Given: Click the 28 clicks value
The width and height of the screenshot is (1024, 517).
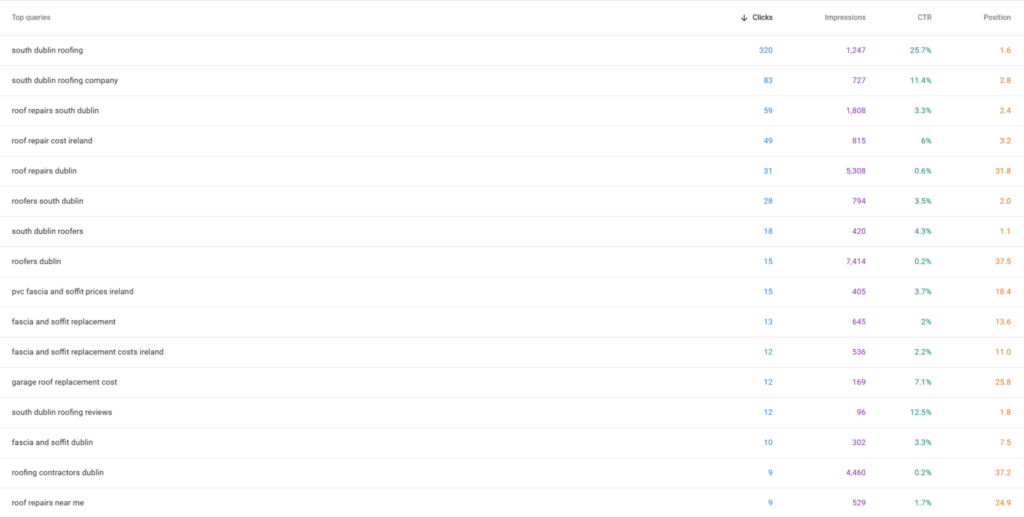Looking at the screenshot, I should point(768,201).
